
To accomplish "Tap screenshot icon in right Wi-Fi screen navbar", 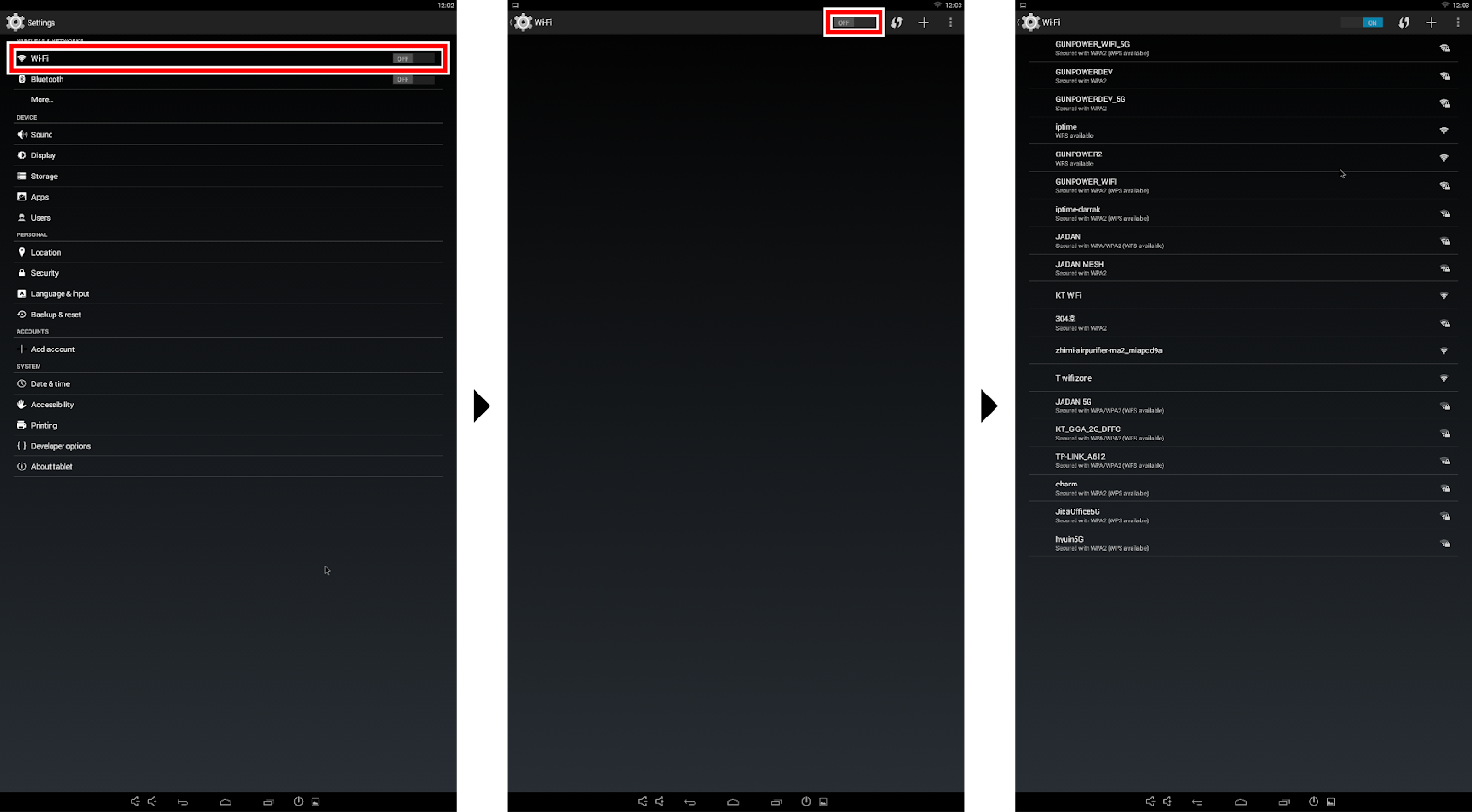I will pyautogui.click(x=1330, y=802).
